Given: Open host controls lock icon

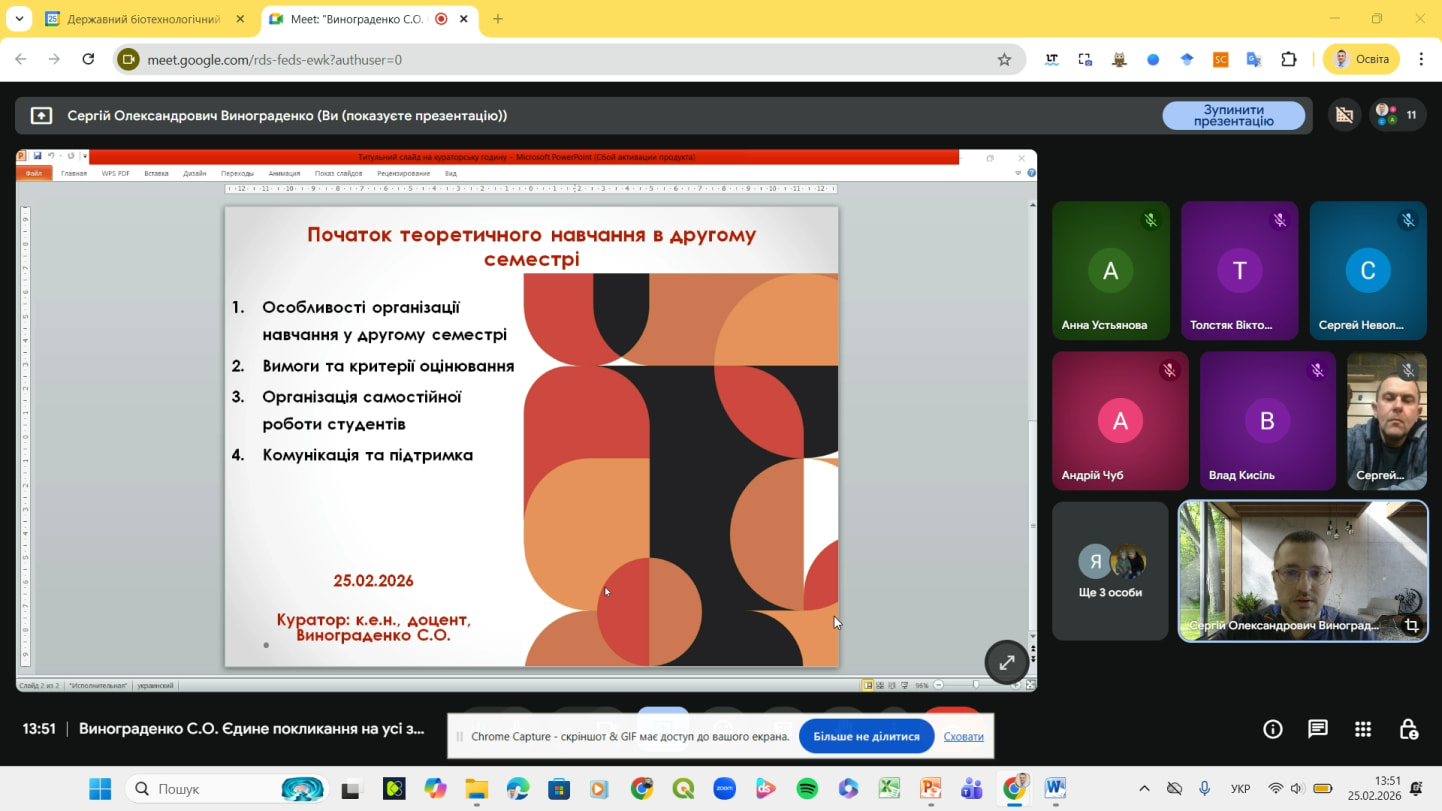Looking at the screenshot, I should 1408,729.
